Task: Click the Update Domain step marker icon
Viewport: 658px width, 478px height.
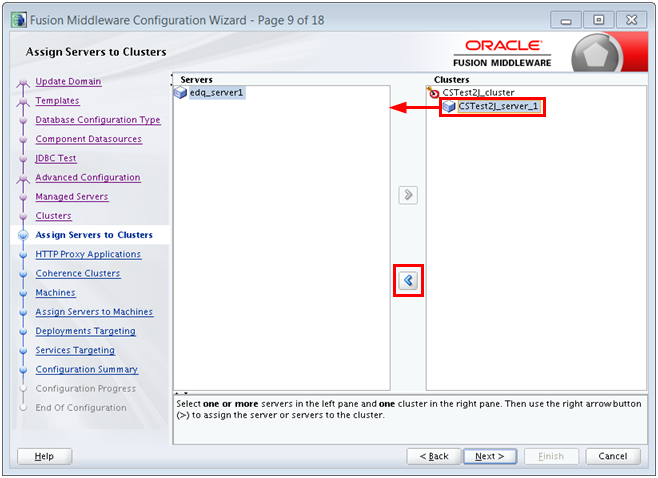Action: tap(23, 83)
